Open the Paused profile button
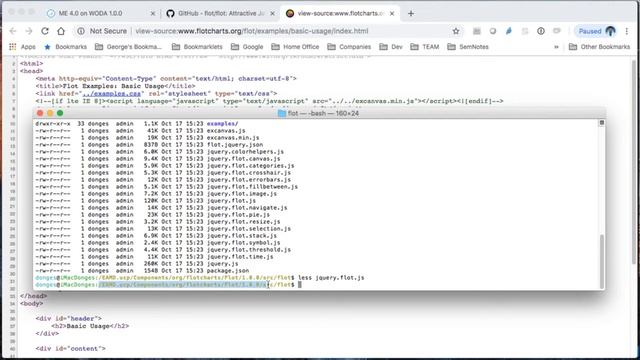The height and width of the screenshot is (360, 640). 596,31
